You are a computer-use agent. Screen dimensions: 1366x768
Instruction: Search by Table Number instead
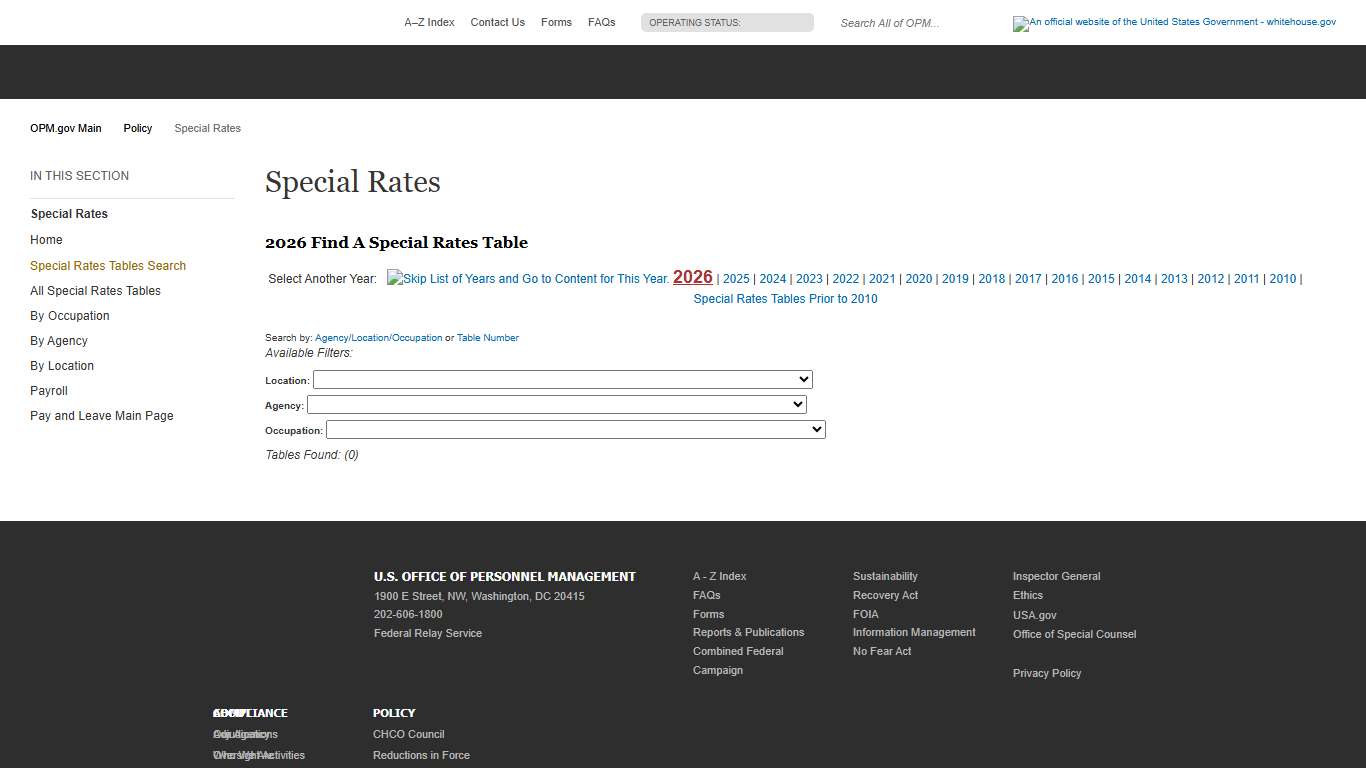pyautogui.click(x=487, y=337)
